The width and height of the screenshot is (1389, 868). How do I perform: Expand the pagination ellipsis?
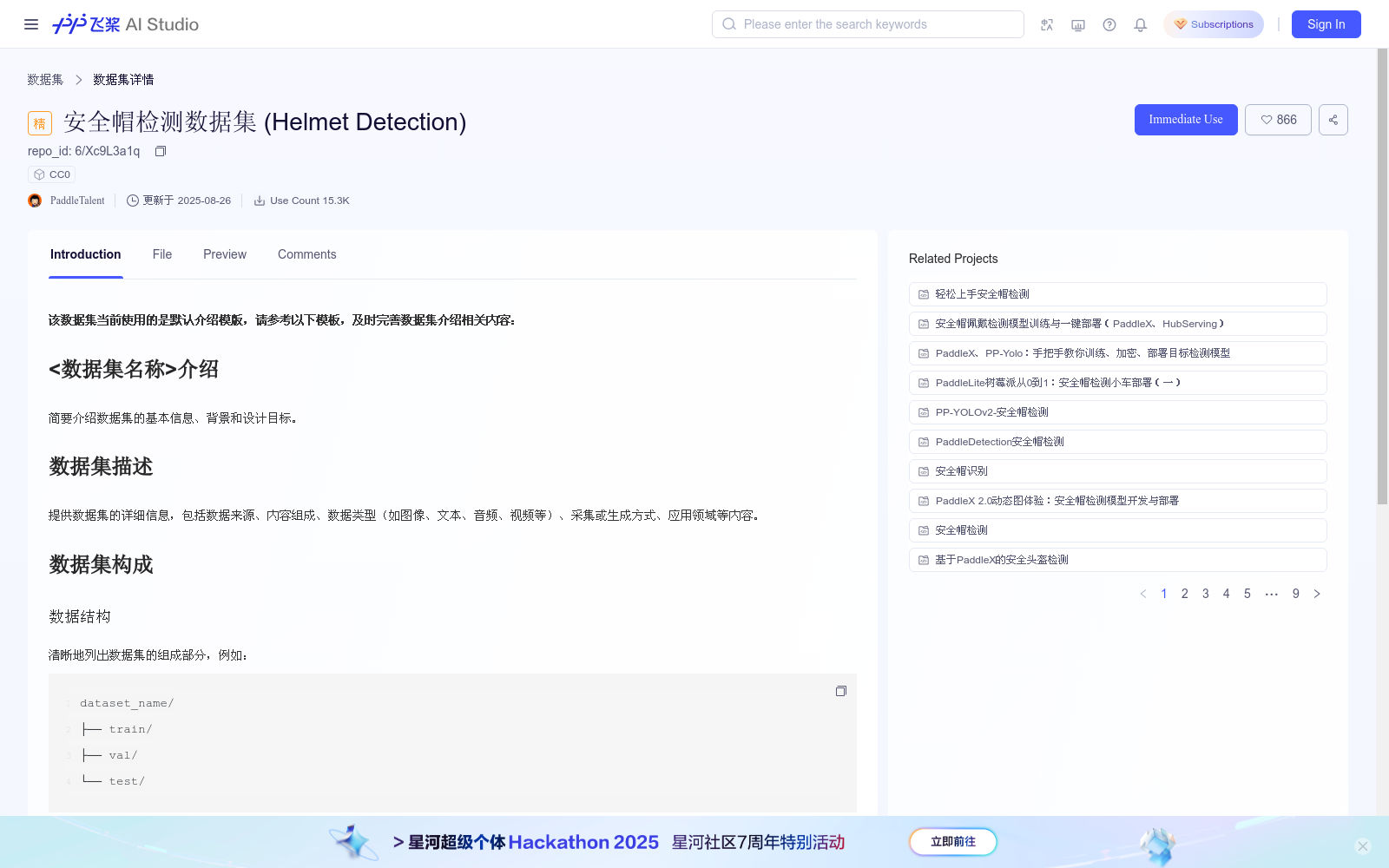(1272, 594)
